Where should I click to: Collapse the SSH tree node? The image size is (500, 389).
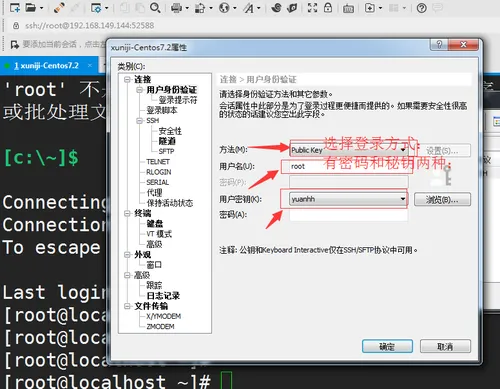(139, 121)
